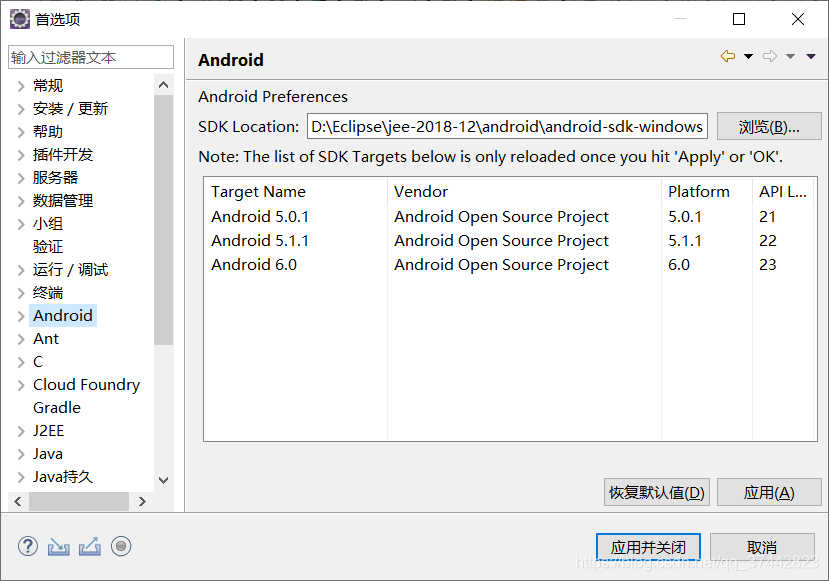Click the Vendor column header
Viewport: 829px width, 581px height.
[x=524, y=191]
